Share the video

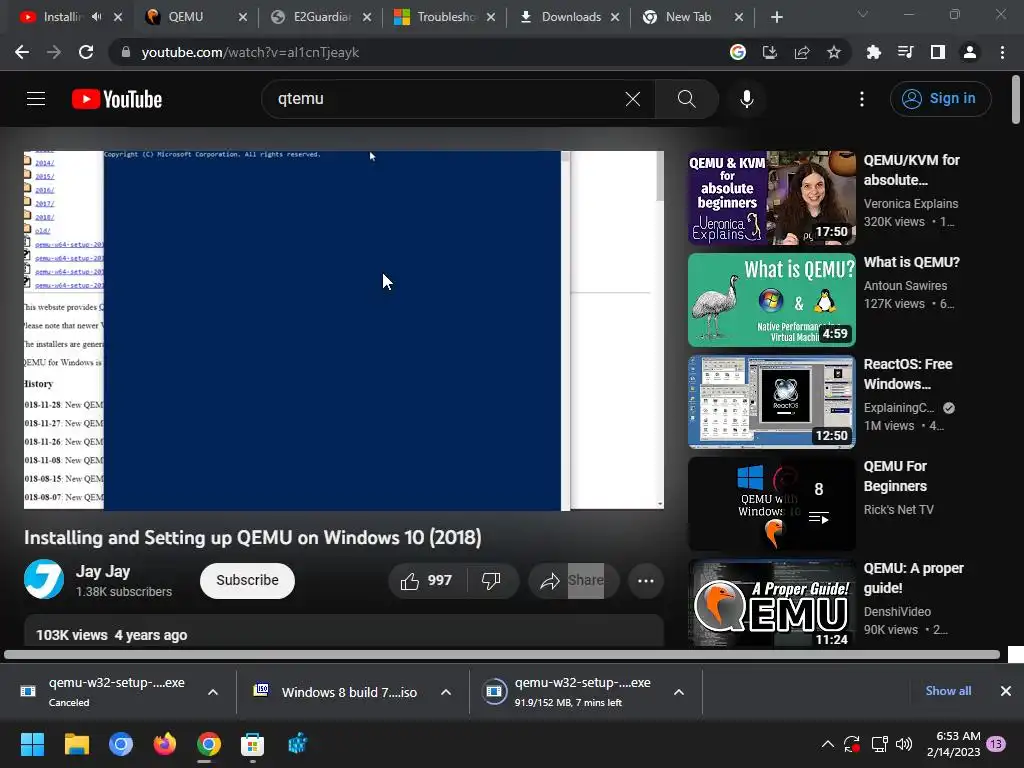[573, 581]
